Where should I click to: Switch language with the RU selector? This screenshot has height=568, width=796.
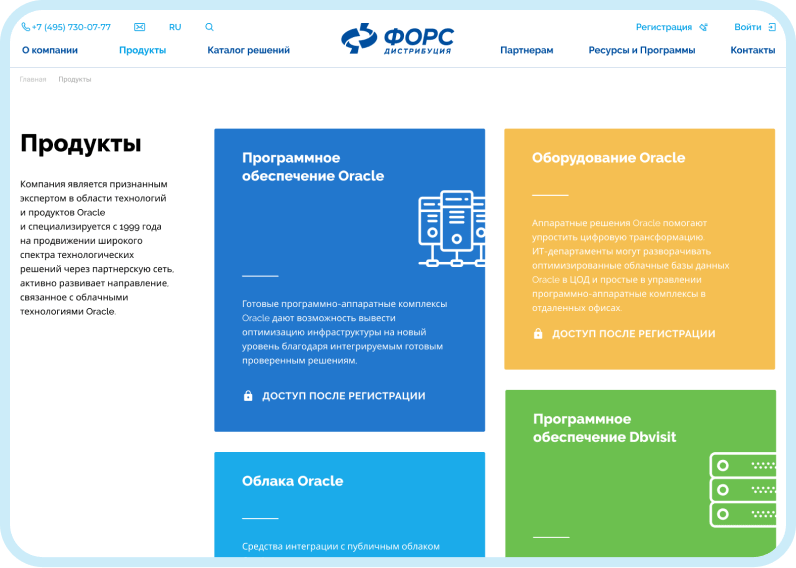pyautogui.click(x=175, y=27)
